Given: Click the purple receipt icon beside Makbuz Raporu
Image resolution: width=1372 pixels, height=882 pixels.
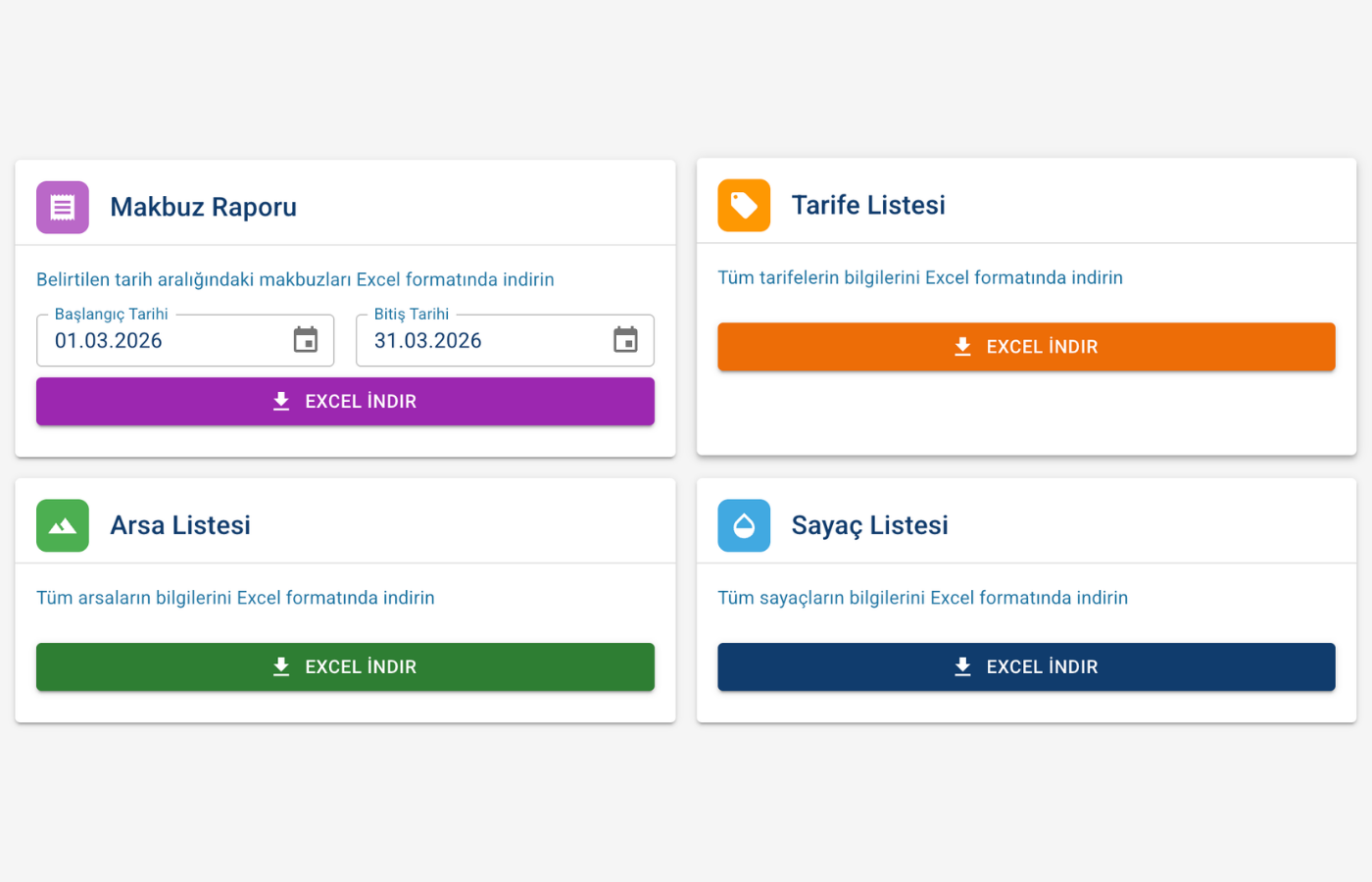Looking at the screenshot, I should [x=63, y=207].
